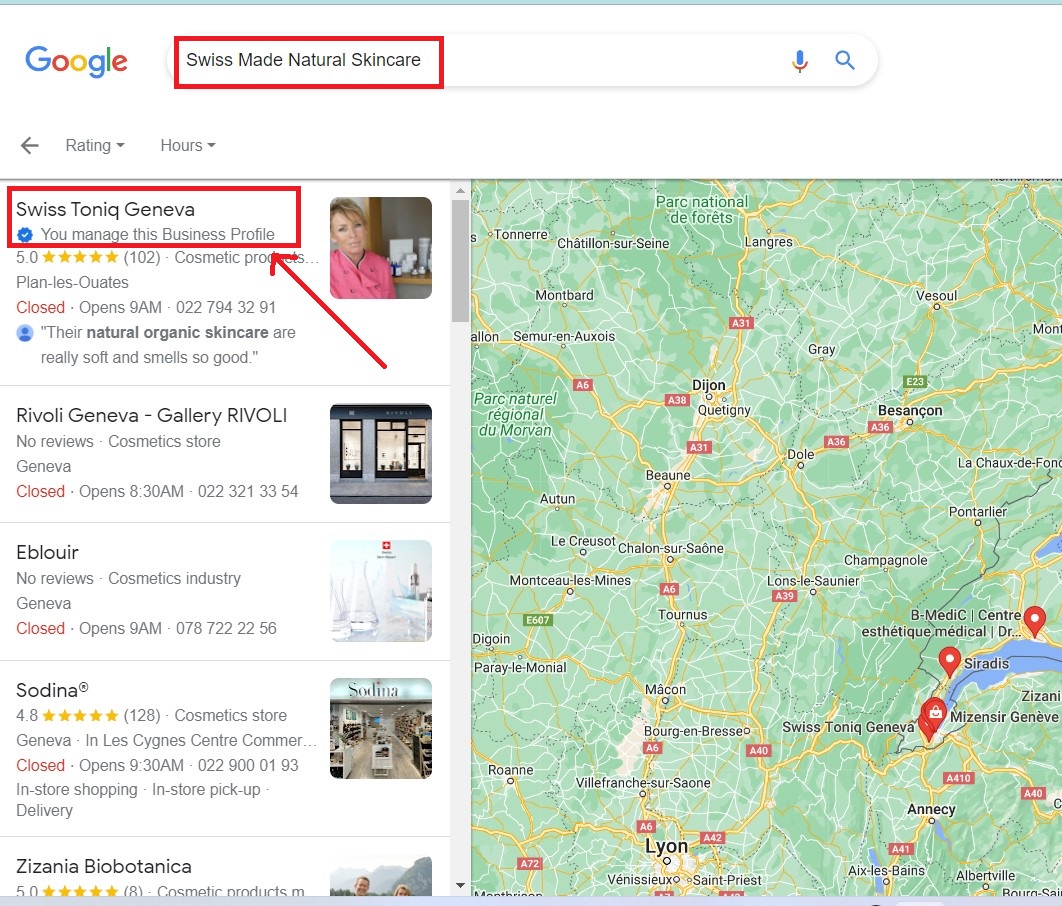Click the Besançon label on the map
Image resolution: width=1062 pixels, height=906 pixels.
tap(910, 410)
